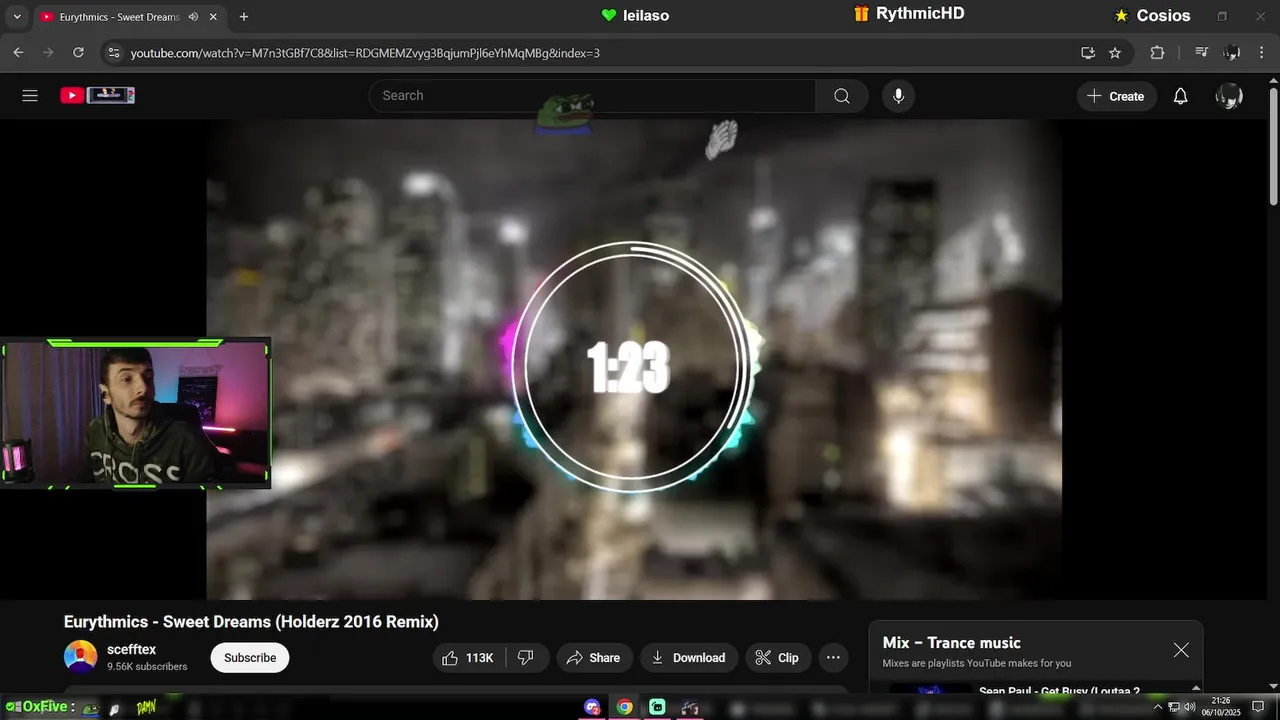The height and width of the screenshot is (720, 1280).
Task: Open taskbar volume icon
Action: coord(1189,707)
